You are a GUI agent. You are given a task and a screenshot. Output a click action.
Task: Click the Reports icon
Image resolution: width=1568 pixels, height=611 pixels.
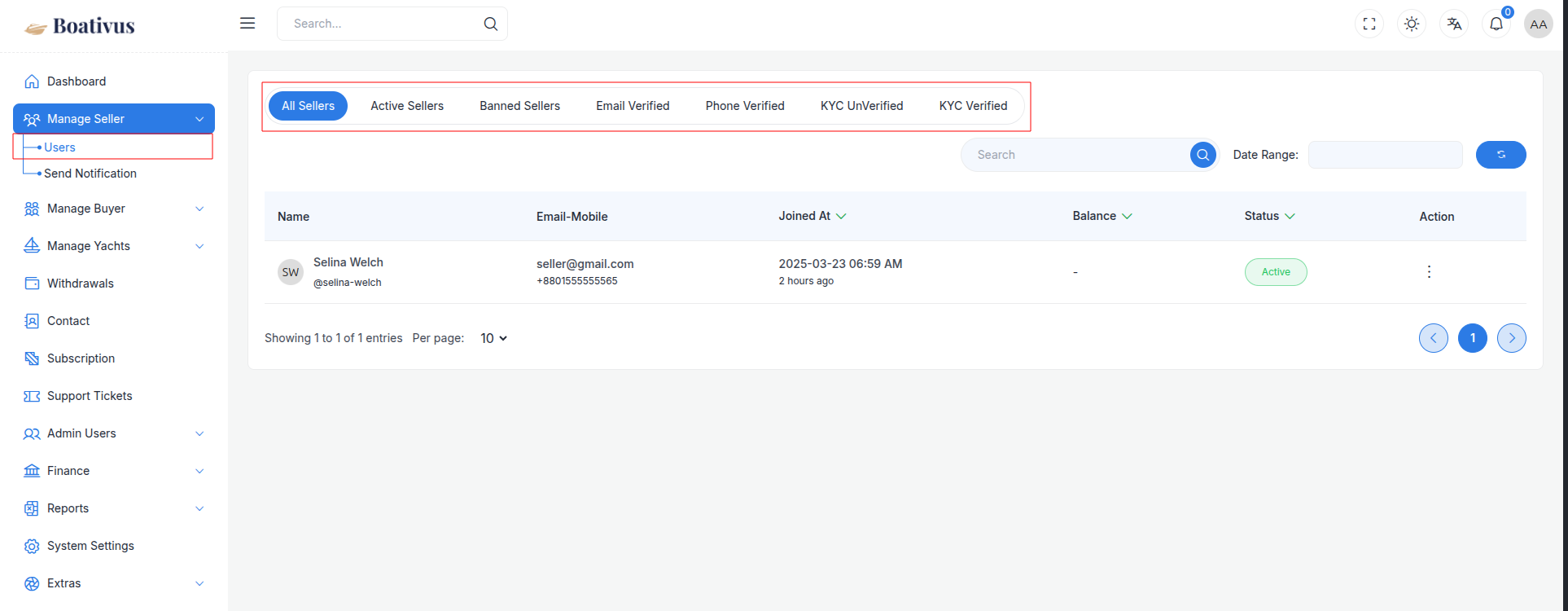32,508
